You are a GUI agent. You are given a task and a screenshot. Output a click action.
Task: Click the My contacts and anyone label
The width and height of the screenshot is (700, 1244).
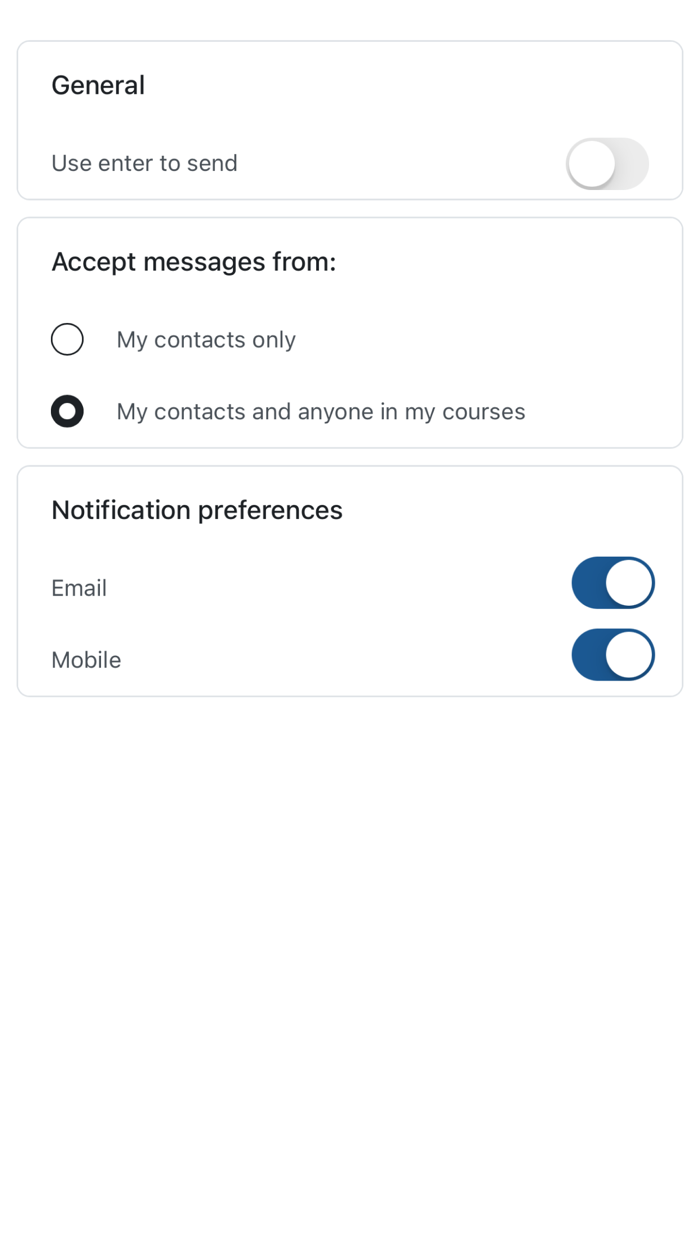(320, 411)
